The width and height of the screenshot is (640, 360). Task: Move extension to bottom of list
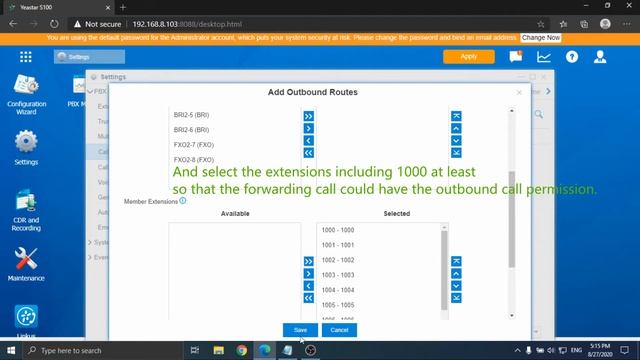click(x=456, y=298)
